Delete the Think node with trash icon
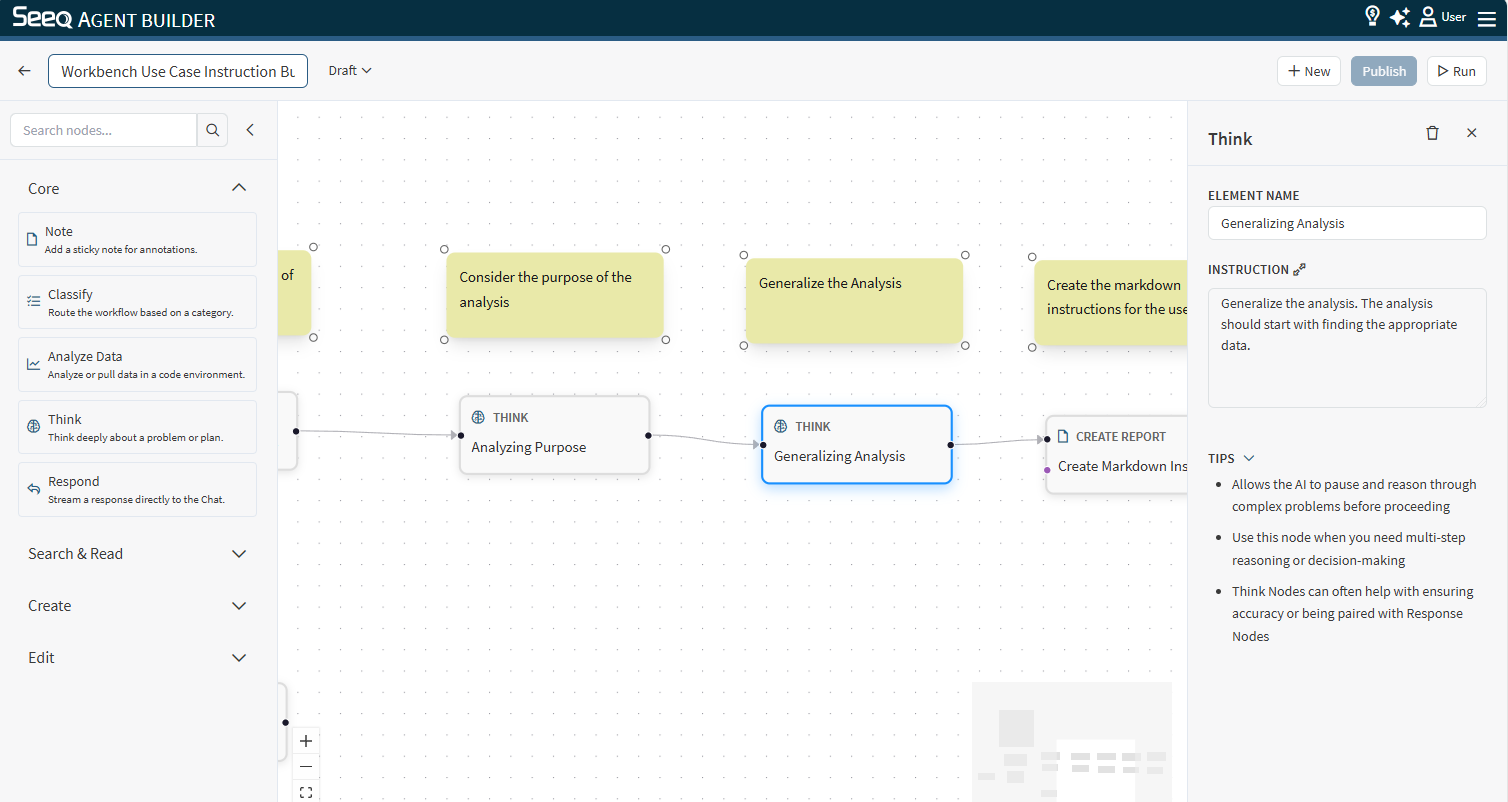This screenshot has width=1508, height=802. coord(1432,133)
